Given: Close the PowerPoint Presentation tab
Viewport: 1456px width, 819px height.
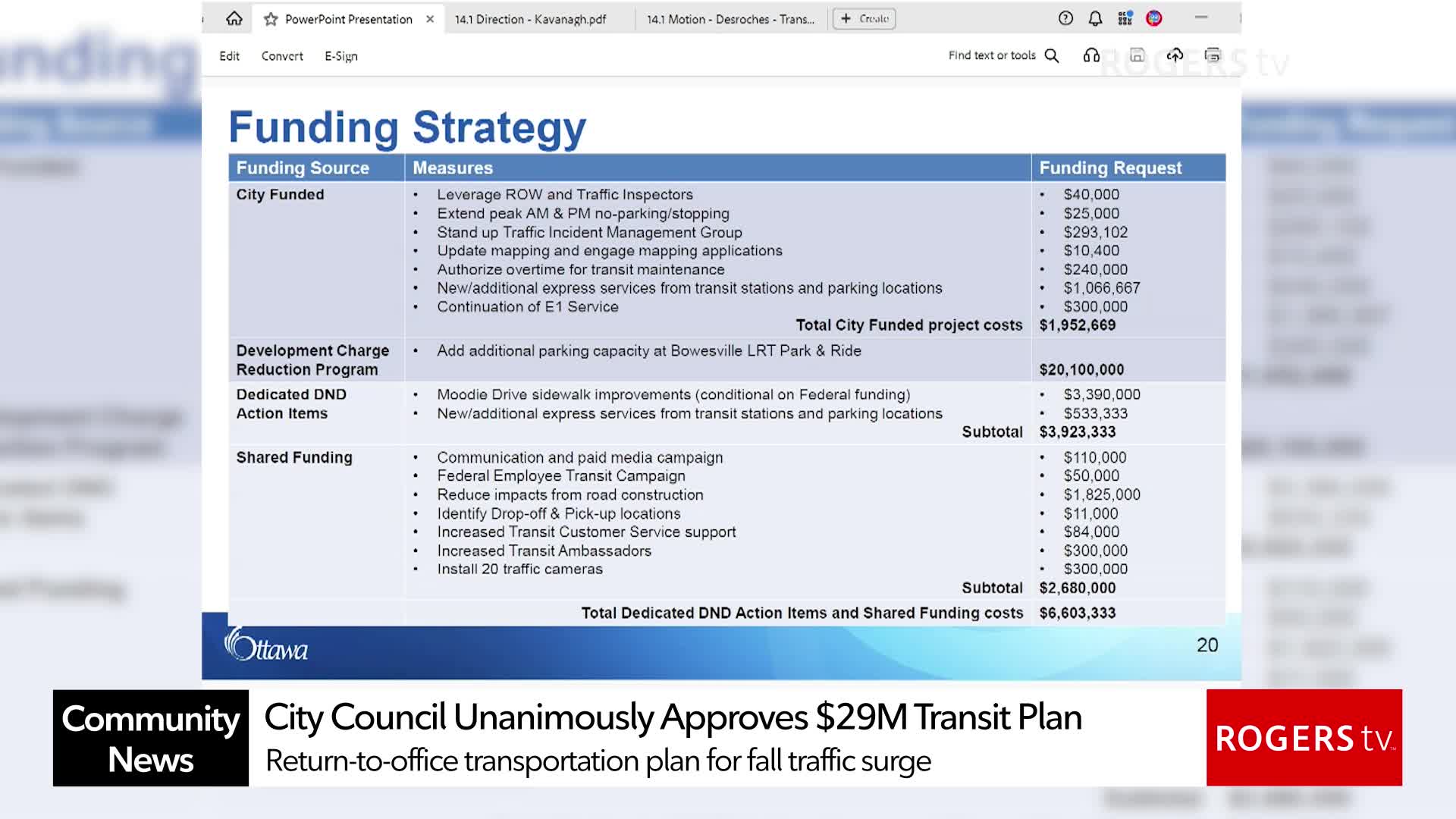Looking at the screenshot, I should pos(430,19).
